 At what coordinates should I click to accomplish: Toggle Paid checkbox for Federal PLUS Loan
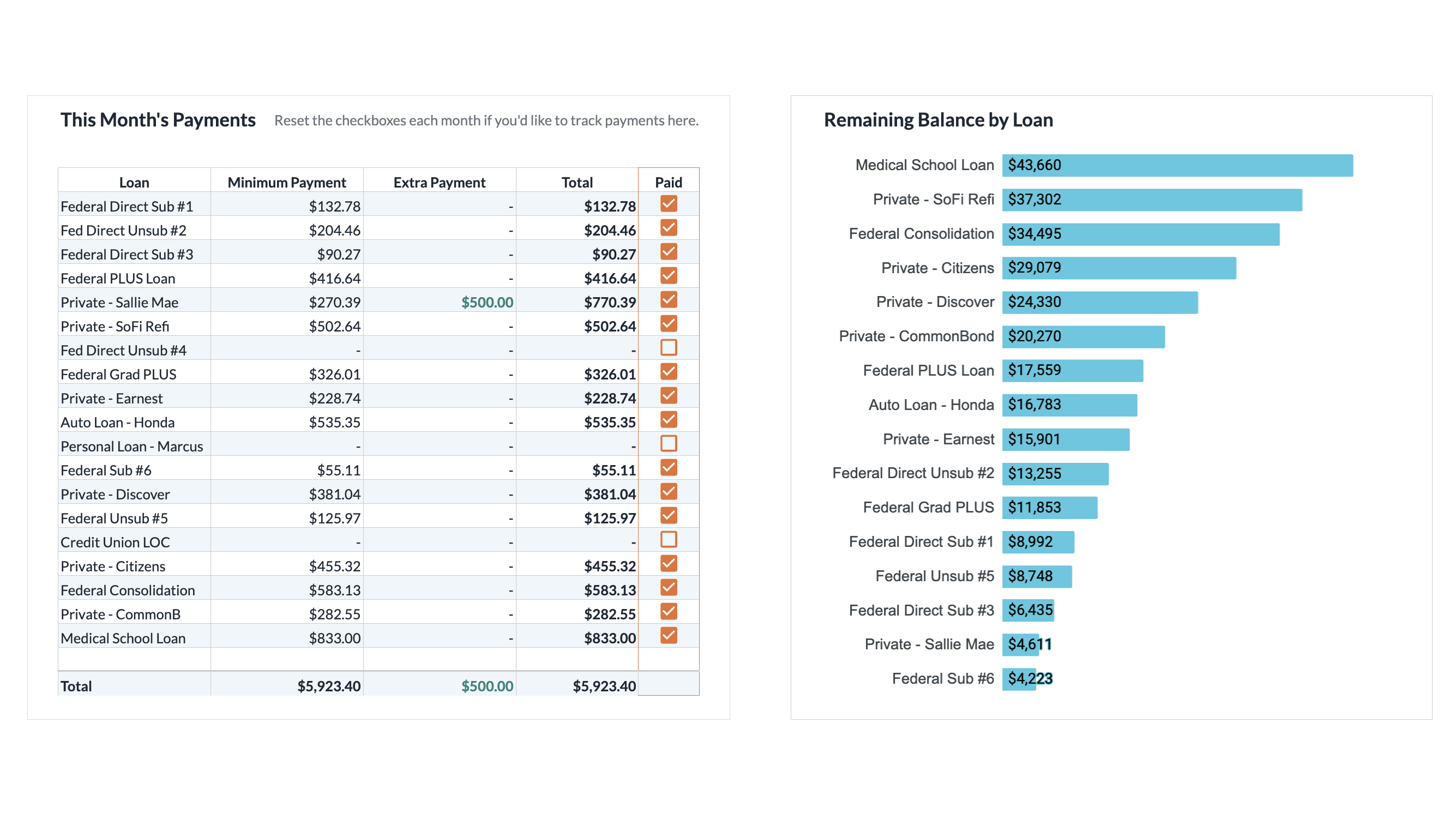668,276
